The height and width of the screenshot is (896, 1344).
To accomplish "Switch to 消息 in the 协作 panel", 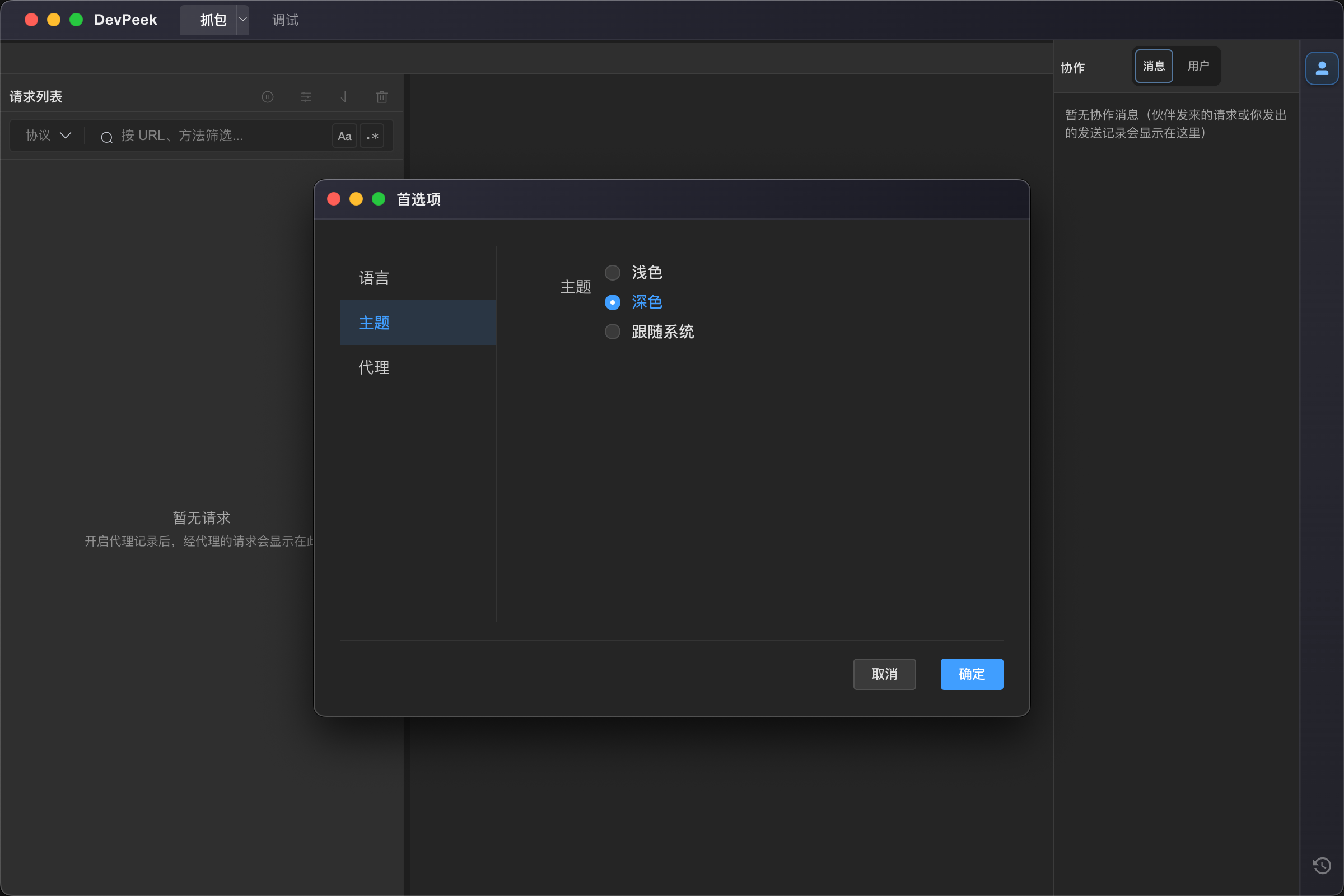I will [x=1154, y=66].
